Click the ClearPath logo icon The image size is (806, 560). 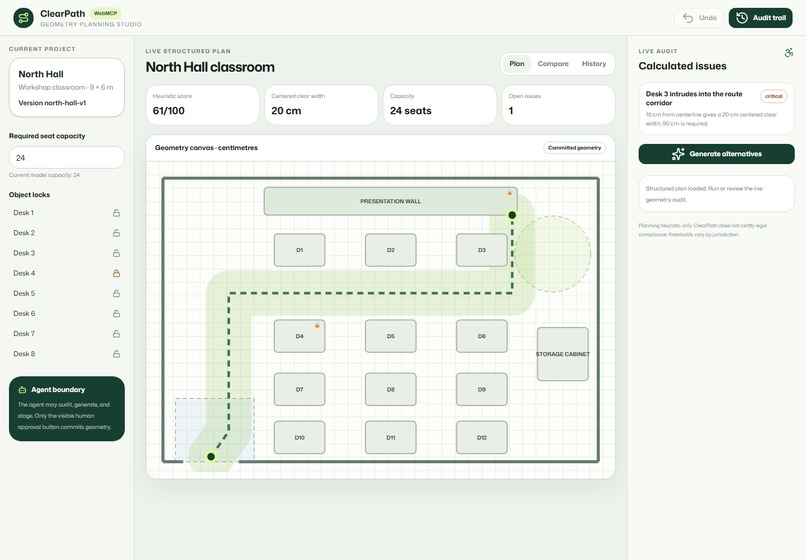tap(23, 18)
